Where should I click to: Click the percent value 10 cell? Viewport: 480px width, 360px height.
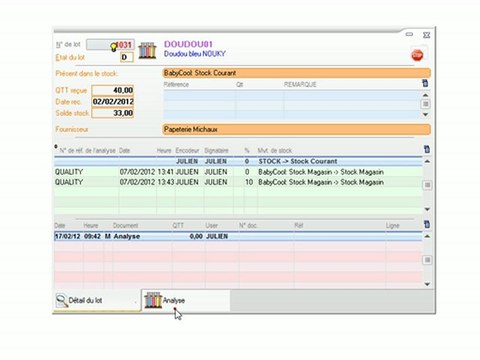[249, 182]
